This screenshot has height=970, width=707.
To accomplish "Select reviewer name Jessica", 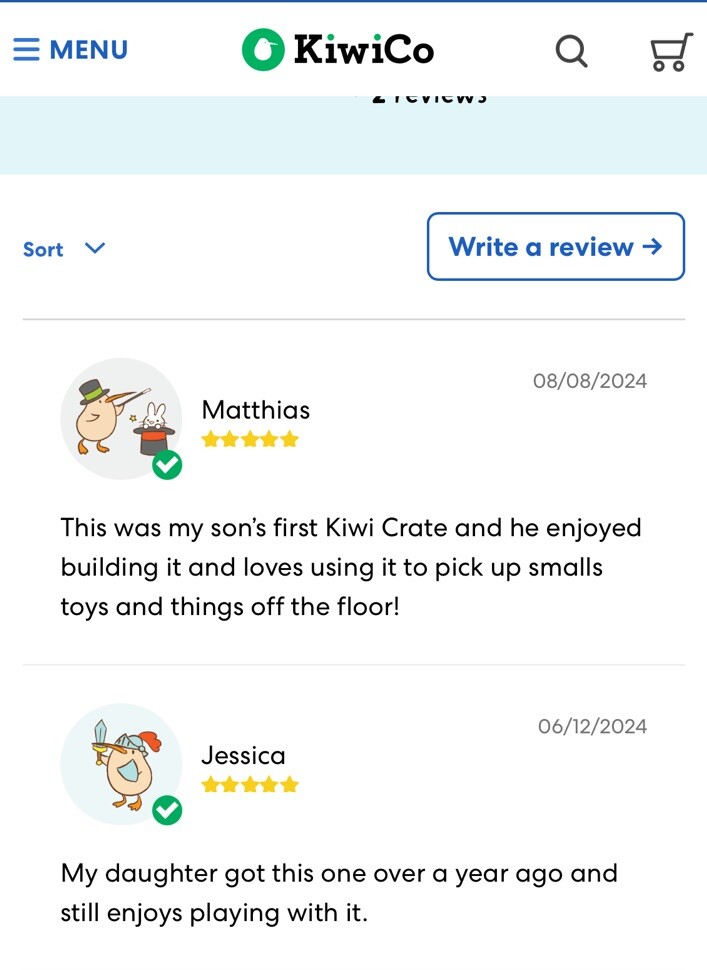I will [x=243, y=756].
